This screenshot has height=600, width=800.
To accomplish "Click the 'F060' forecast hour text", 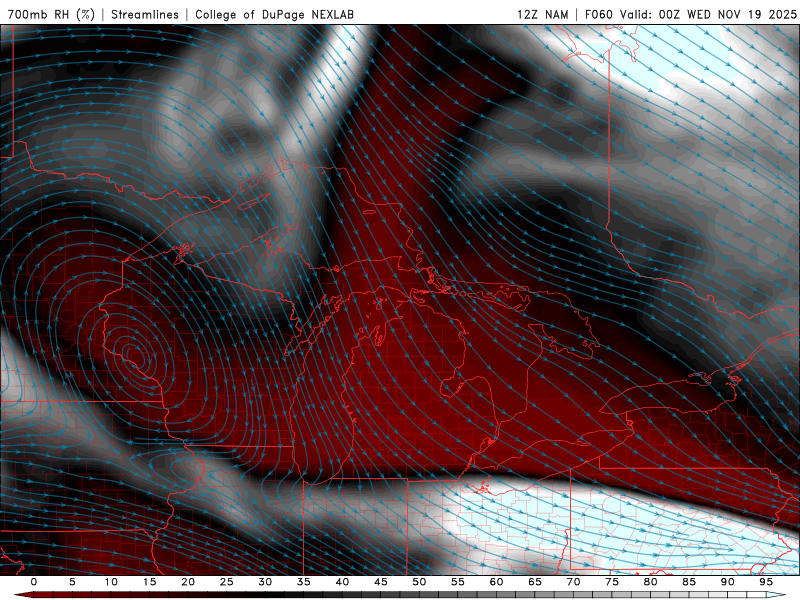I will (x=598, y=14).
